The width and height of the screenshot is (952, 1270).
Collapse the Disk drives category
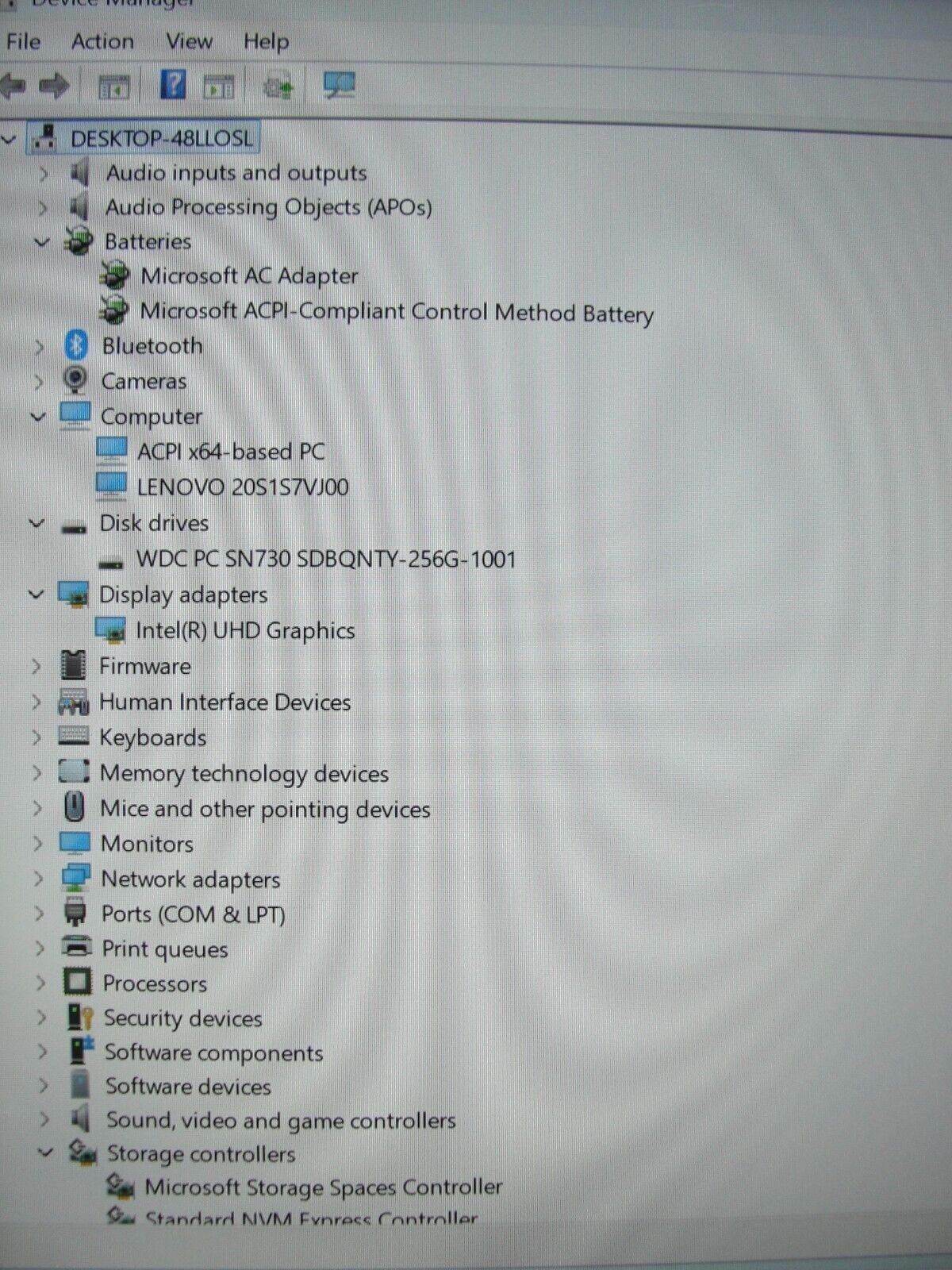pos(36,523)
